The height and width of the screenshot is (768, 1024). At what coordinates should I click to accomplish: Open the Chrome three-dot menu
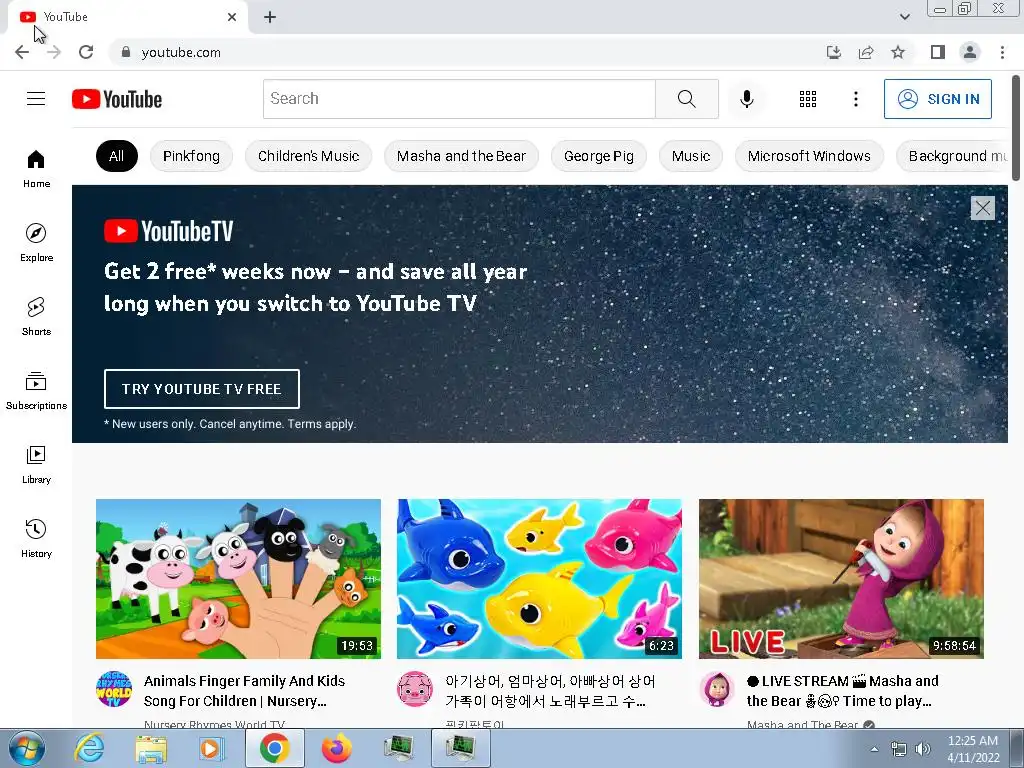(1002, 52)
